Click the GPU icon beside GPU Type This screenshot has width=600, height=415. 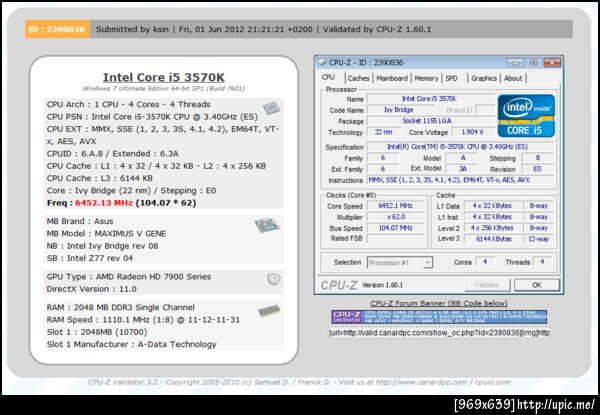274,279
